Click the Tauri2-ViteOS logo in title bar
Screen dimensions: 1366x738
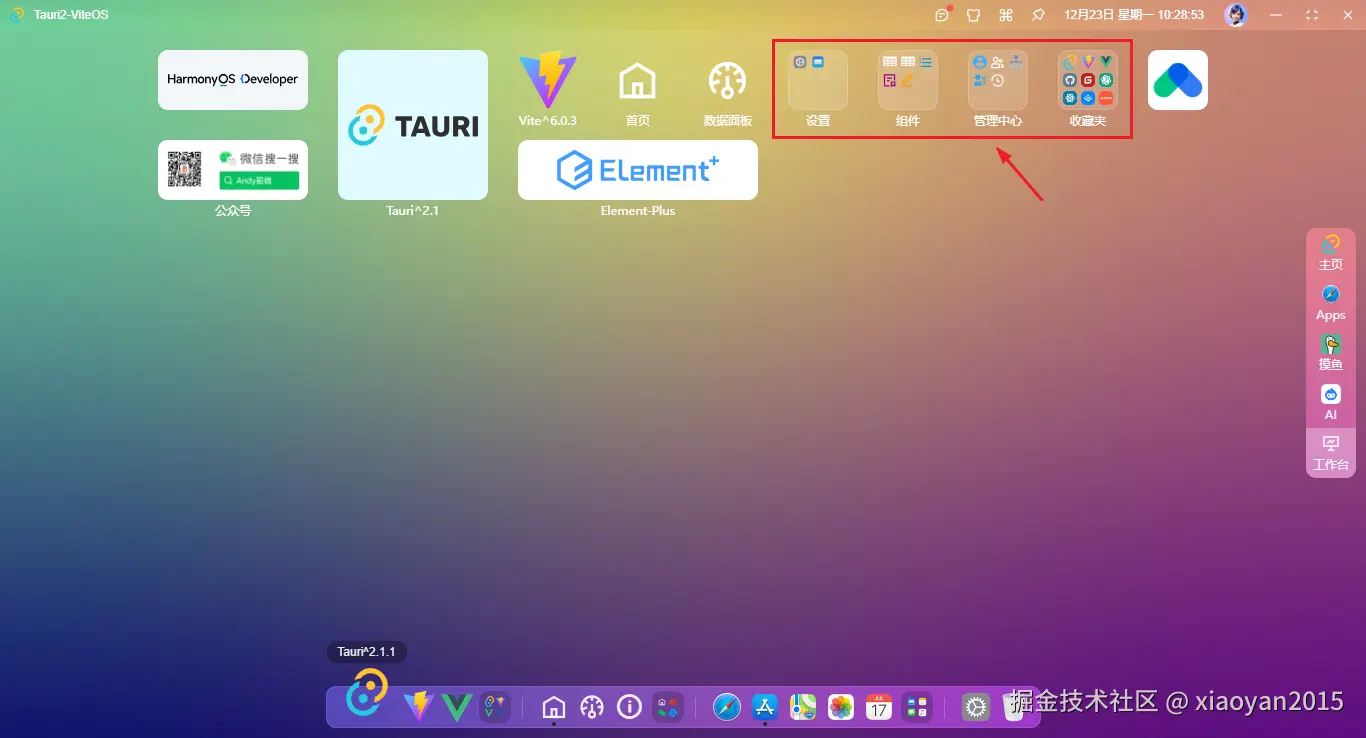pos(18,15)
